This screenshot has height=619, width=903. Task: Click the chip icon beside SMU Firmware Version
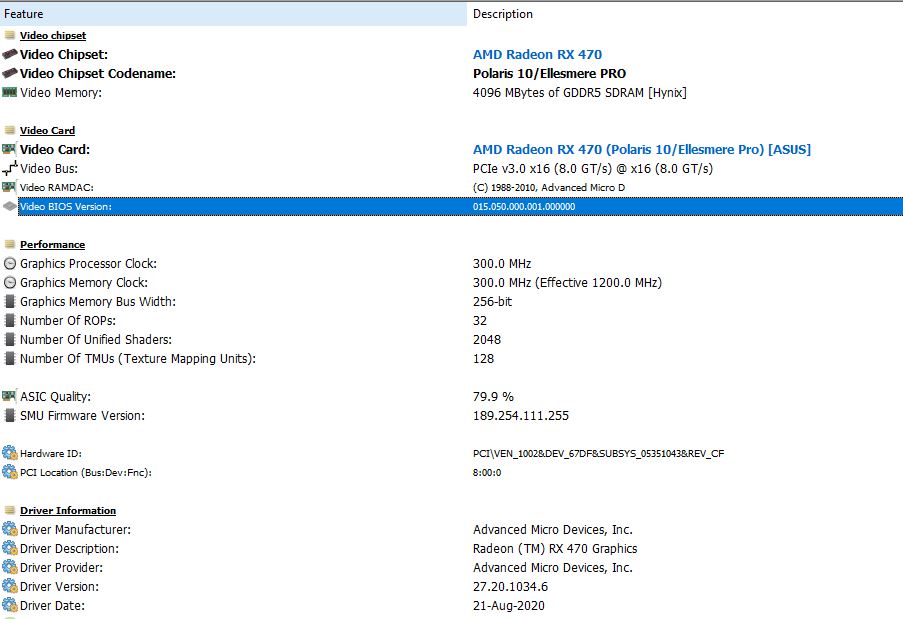9,415
